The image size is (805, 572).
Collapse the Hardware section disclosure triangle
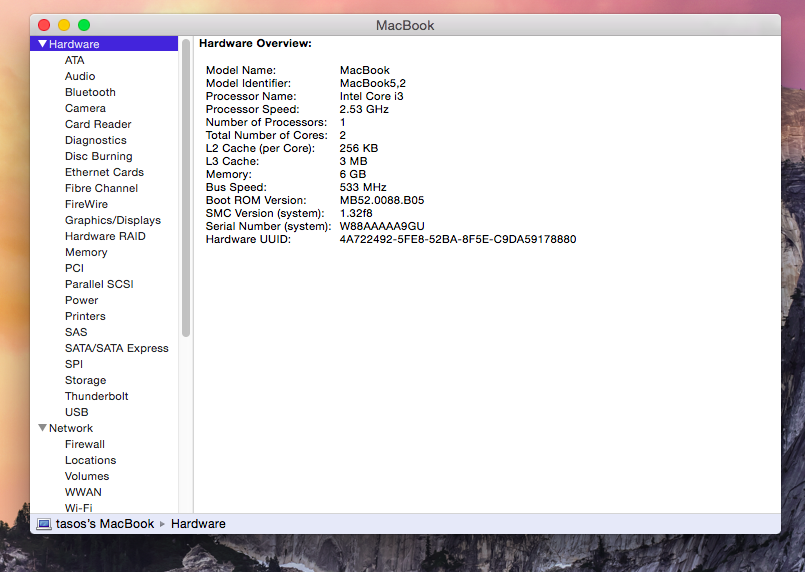[42, 44]
